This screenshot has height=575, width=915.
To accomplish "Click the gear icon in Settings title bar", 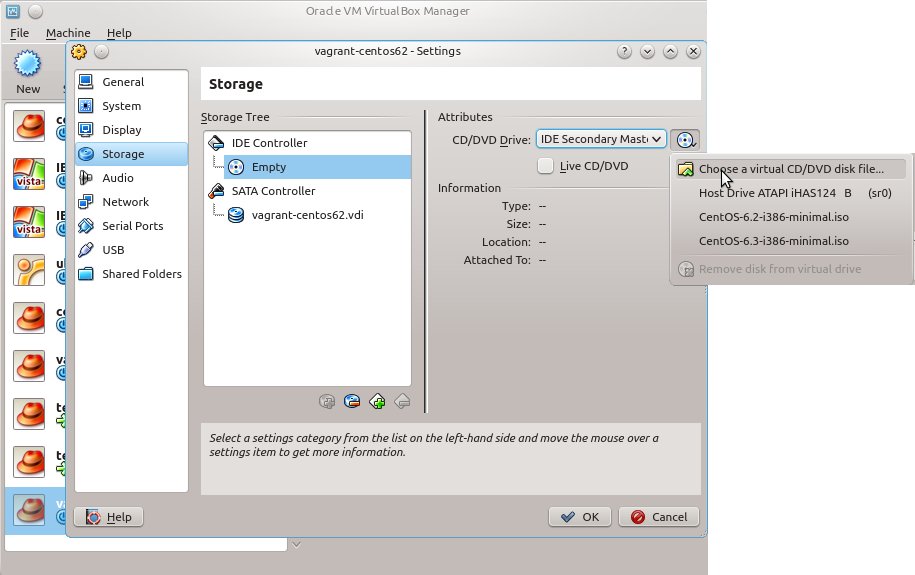I will coord(79,52).
